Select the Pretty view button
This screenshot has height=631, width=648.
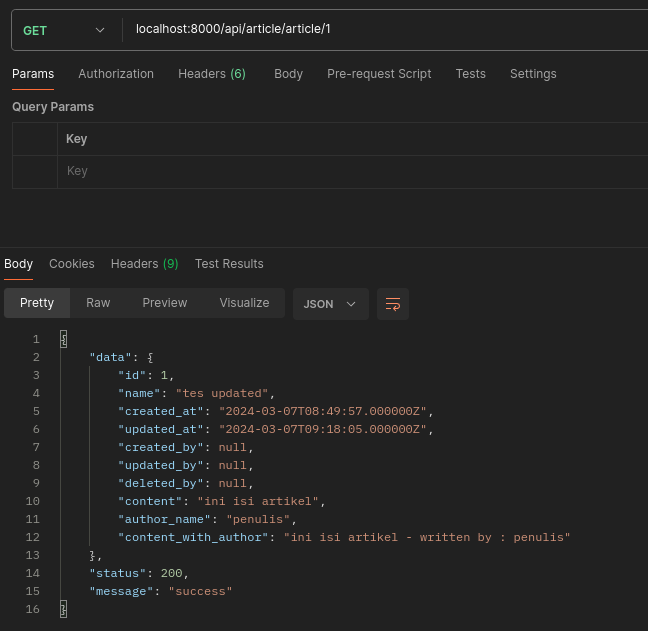click(37, 303)
